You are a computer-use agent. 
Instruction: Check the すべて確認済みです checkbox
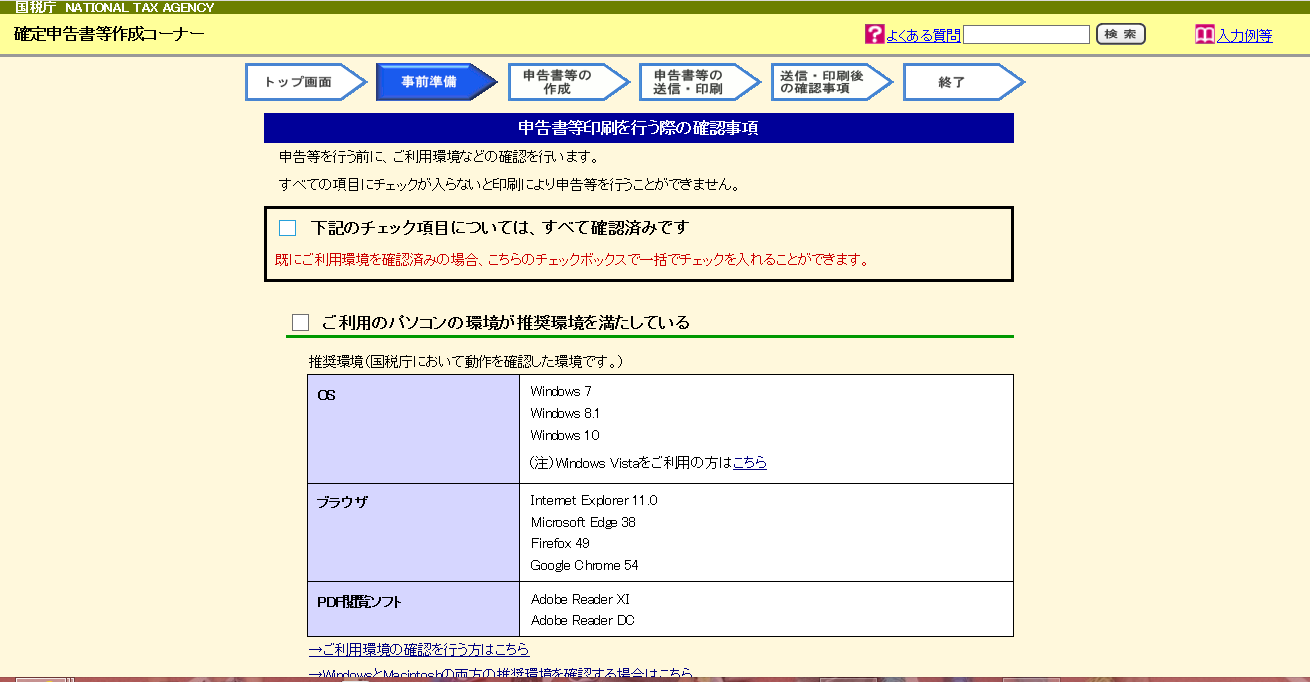tap(288, 228)
